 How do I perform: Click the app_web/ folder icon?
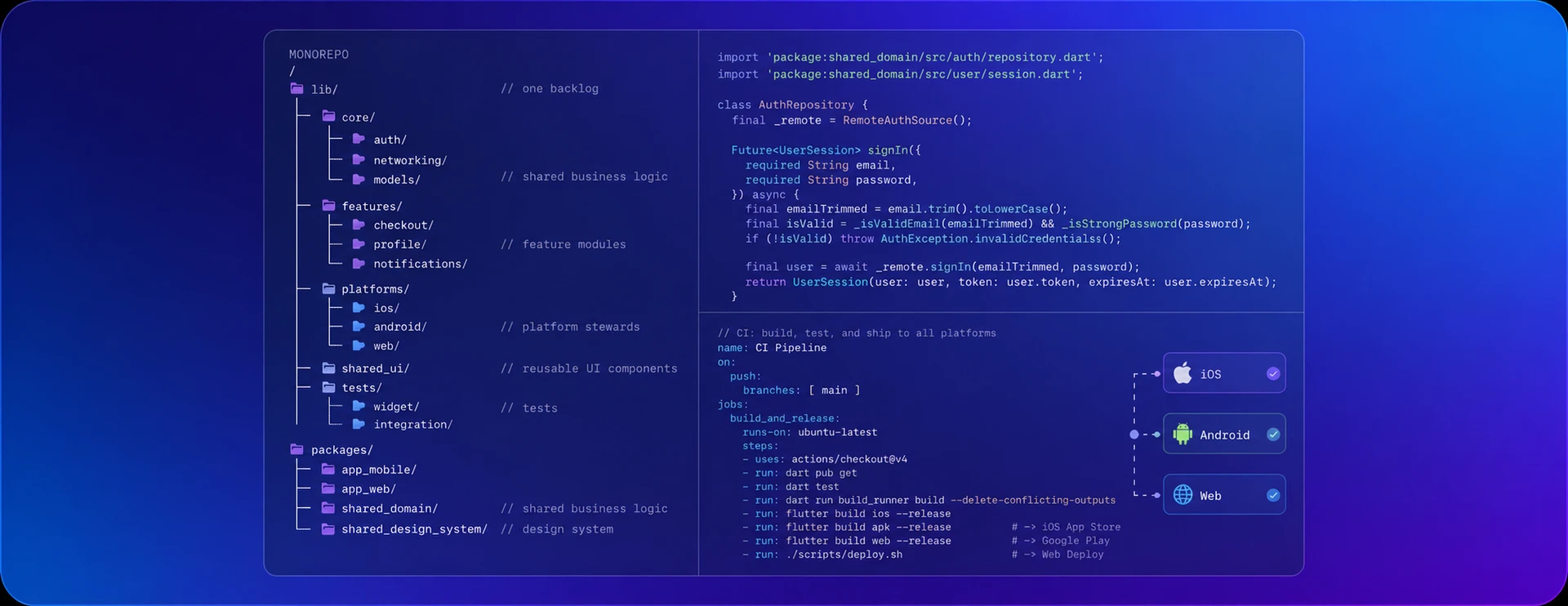[328, 488]
